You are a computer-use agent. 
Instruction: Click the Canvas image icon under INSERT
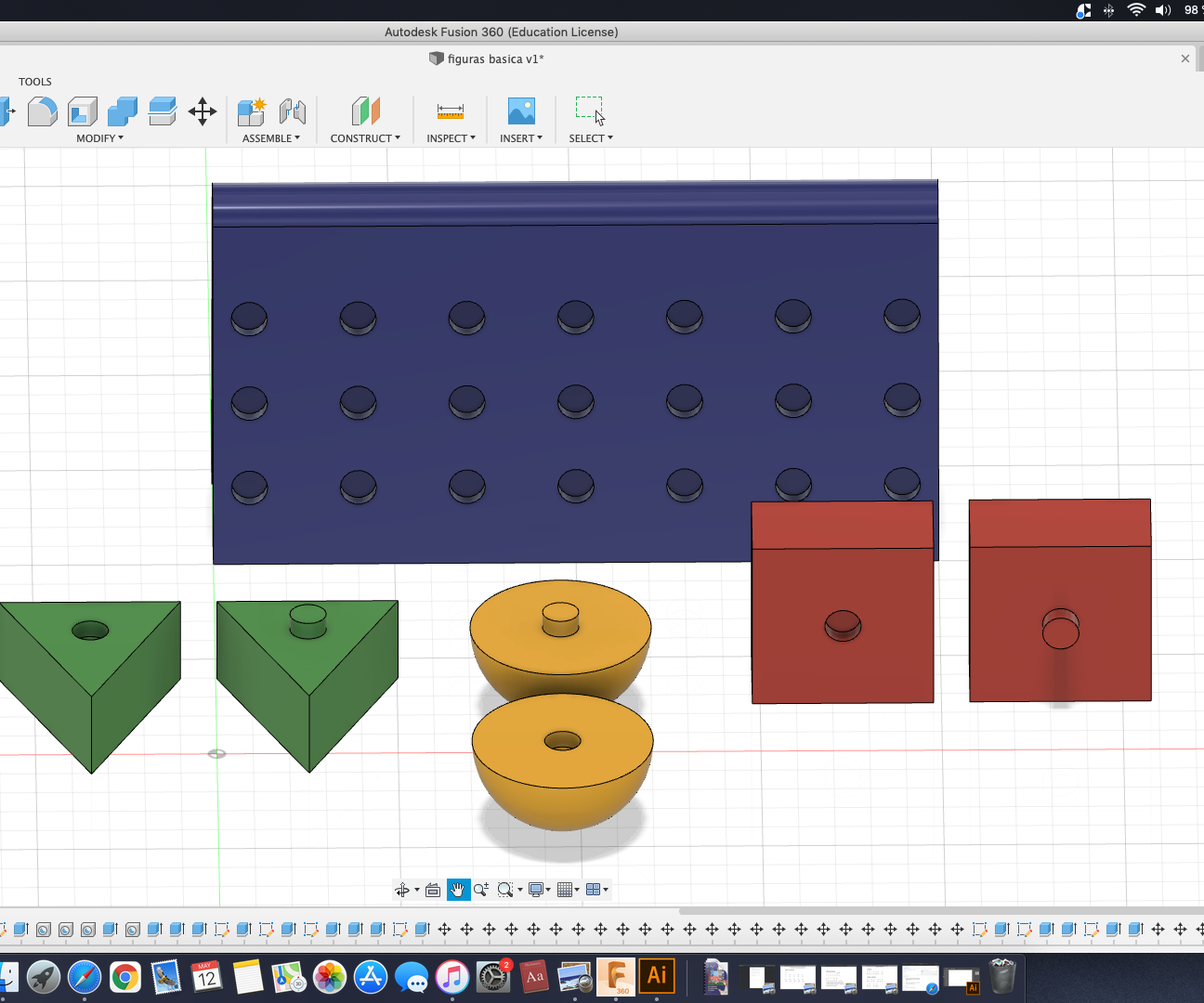[521, 111]
